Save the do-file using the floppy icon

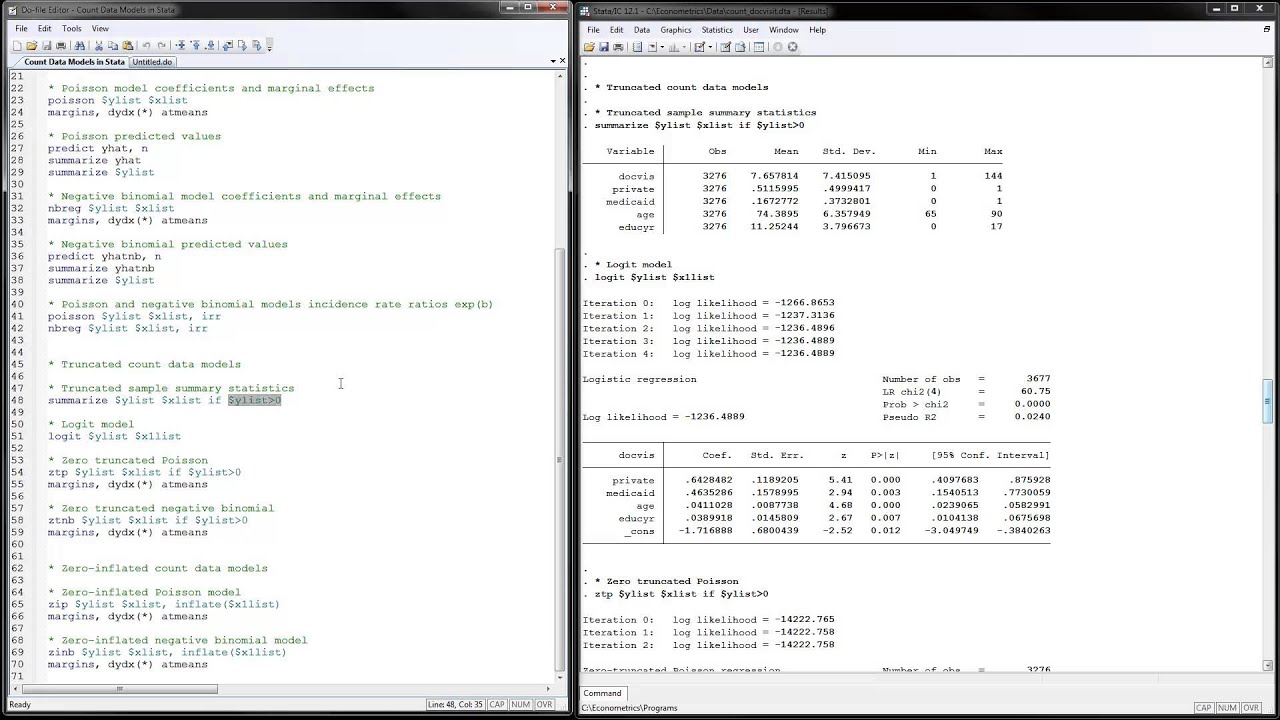(47, 45)
